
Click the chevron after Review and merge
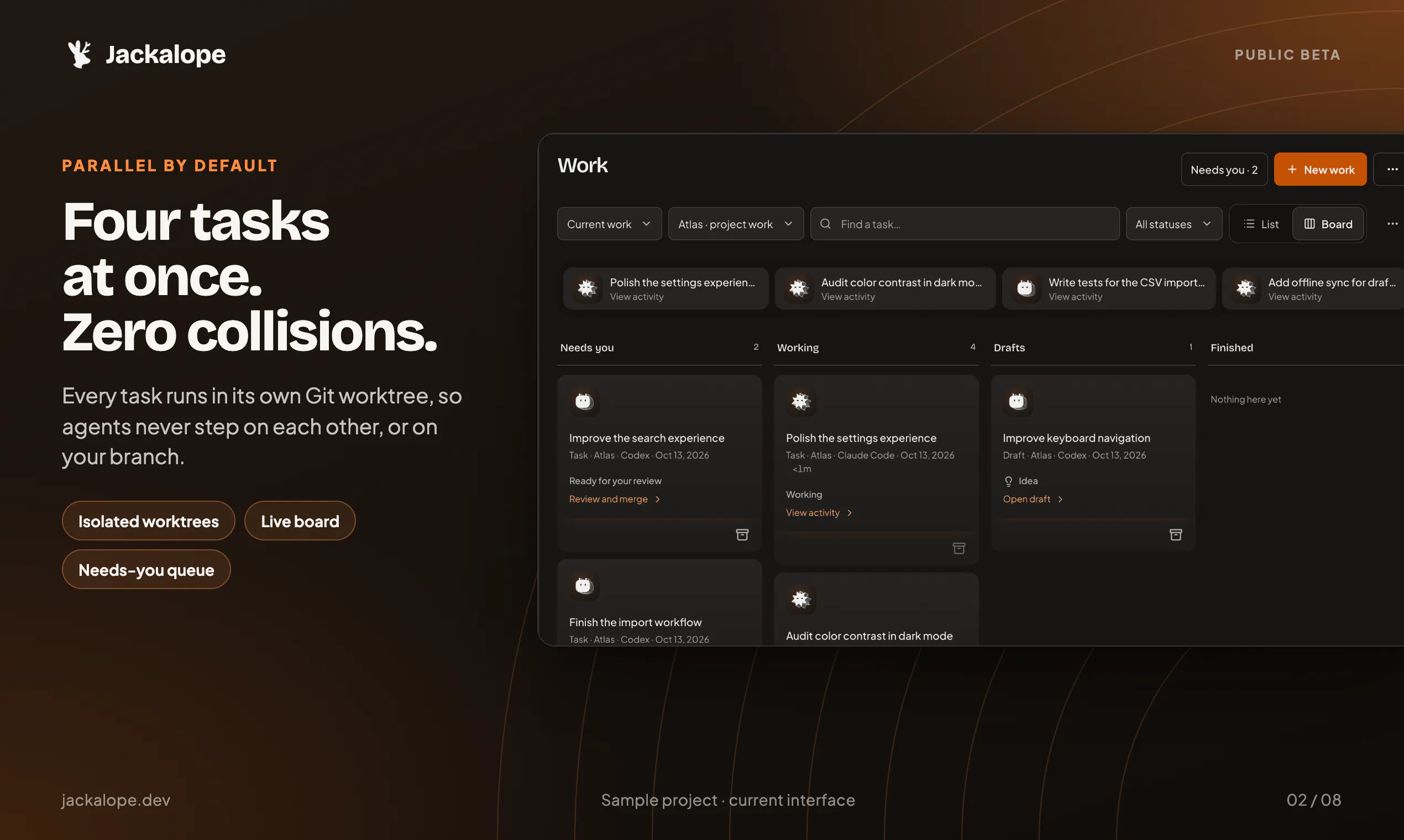coord(657,499)
